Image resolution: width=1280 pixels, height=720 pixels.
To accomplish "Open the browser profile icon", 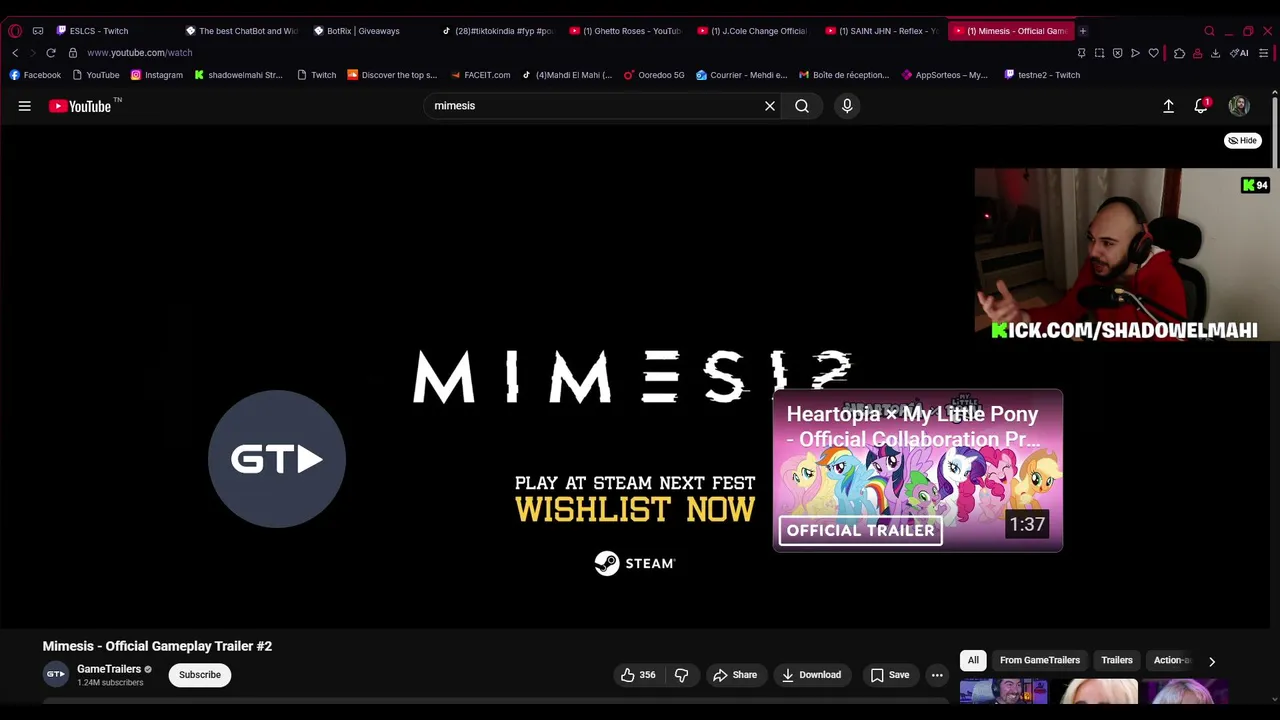I will point(1197,53).
